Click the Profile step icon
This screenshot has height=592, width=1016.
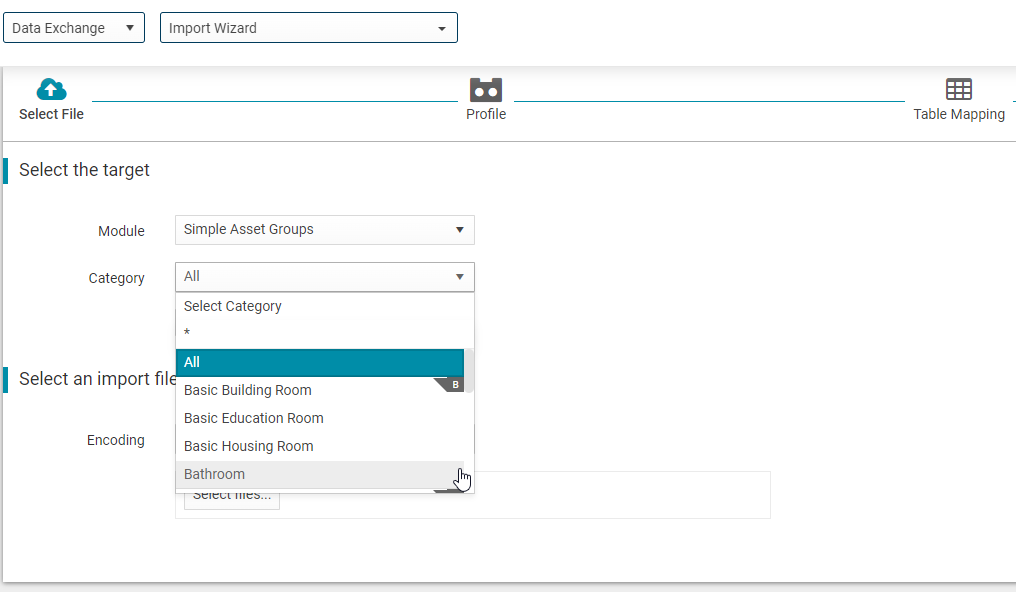pyautogui.click(x=486, y=89)
